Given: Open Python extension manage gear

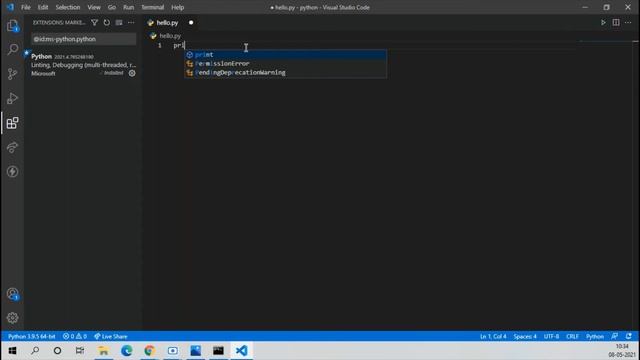Looking at the screenshot, I should pos(132,73).
